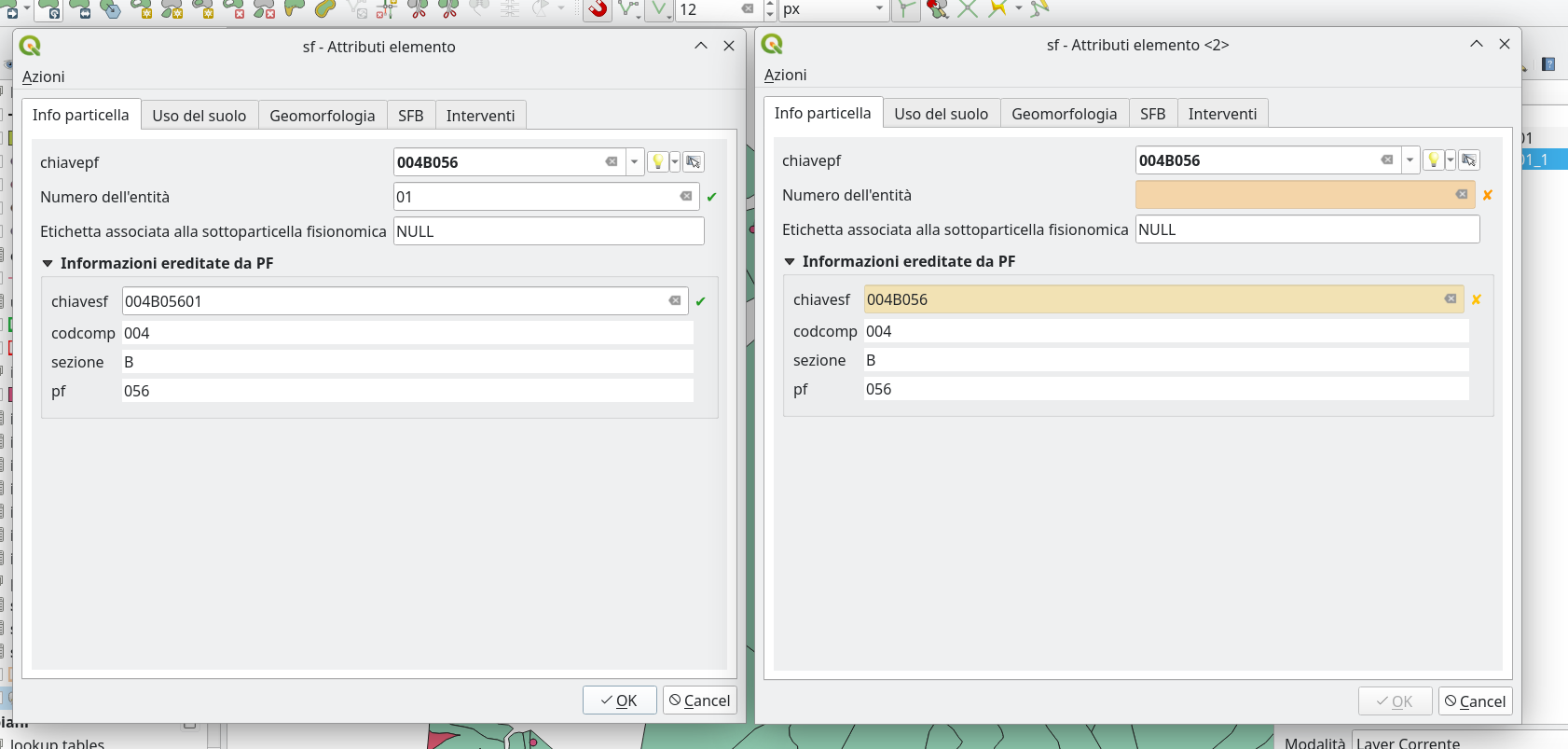Select feature on map icon in <2> dialog
Viewport: 1568px width, 749px height.
pos(1469,160)
